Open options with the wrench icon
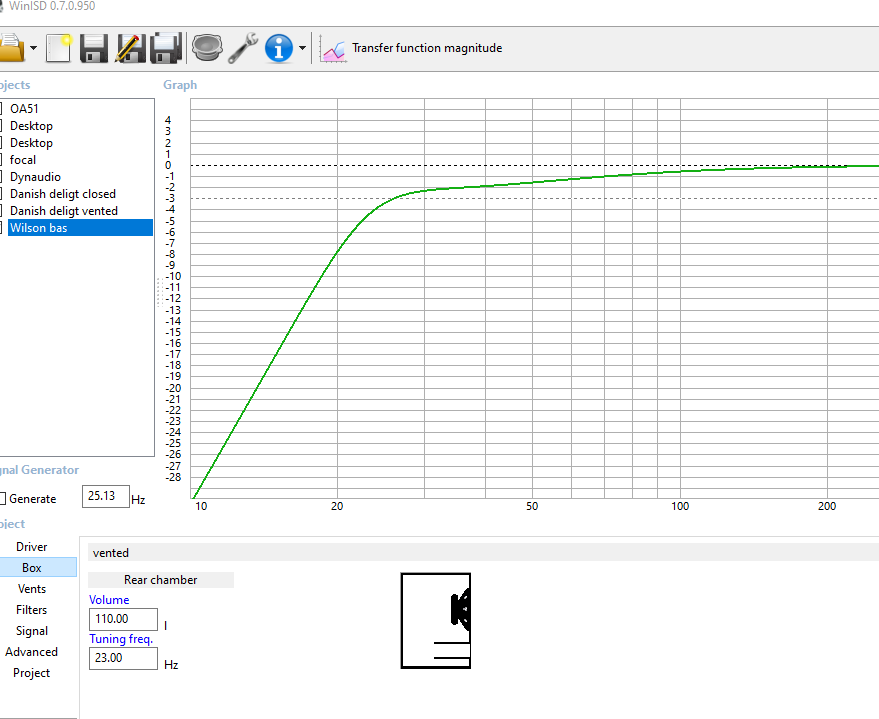This screenshot has width=879, height=719. (243, 48)
